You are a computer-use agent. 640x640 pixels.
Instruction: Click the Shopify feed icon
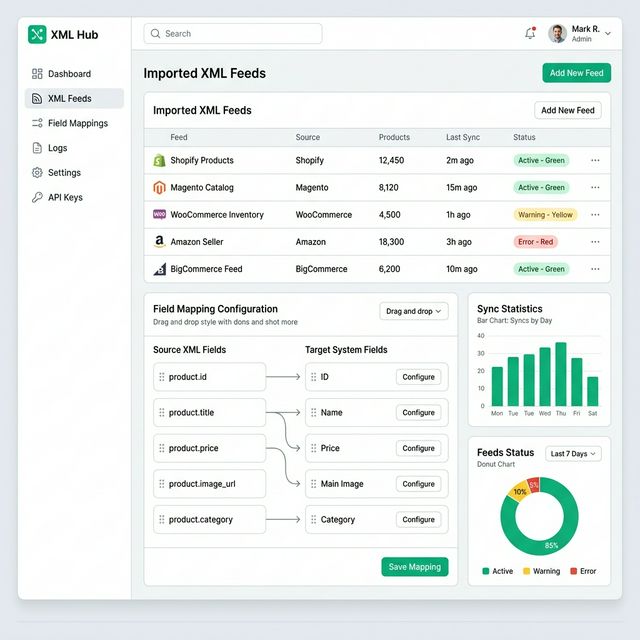point(158,161)
